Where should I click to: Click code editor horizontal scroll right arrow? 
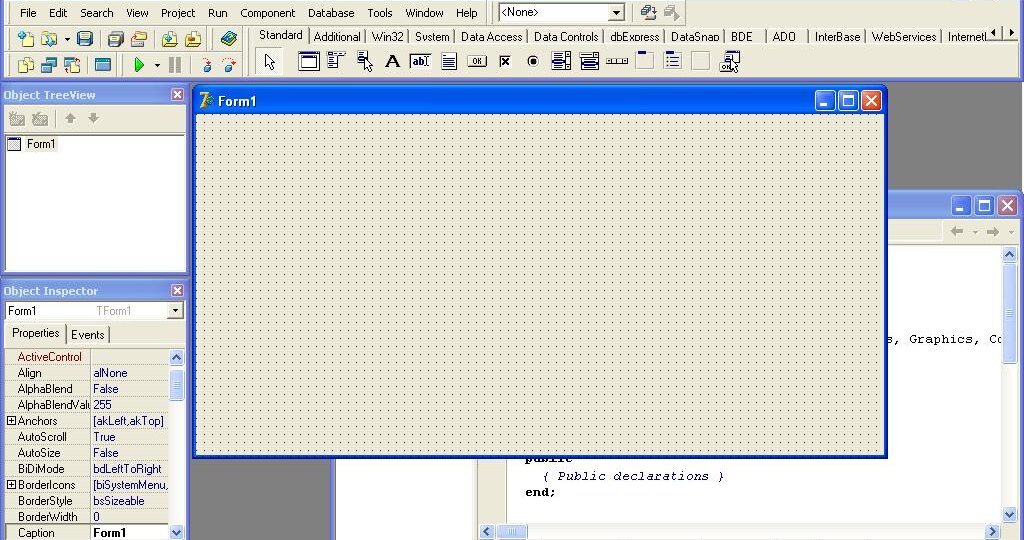pyautogui.click(x=993, y=532)
